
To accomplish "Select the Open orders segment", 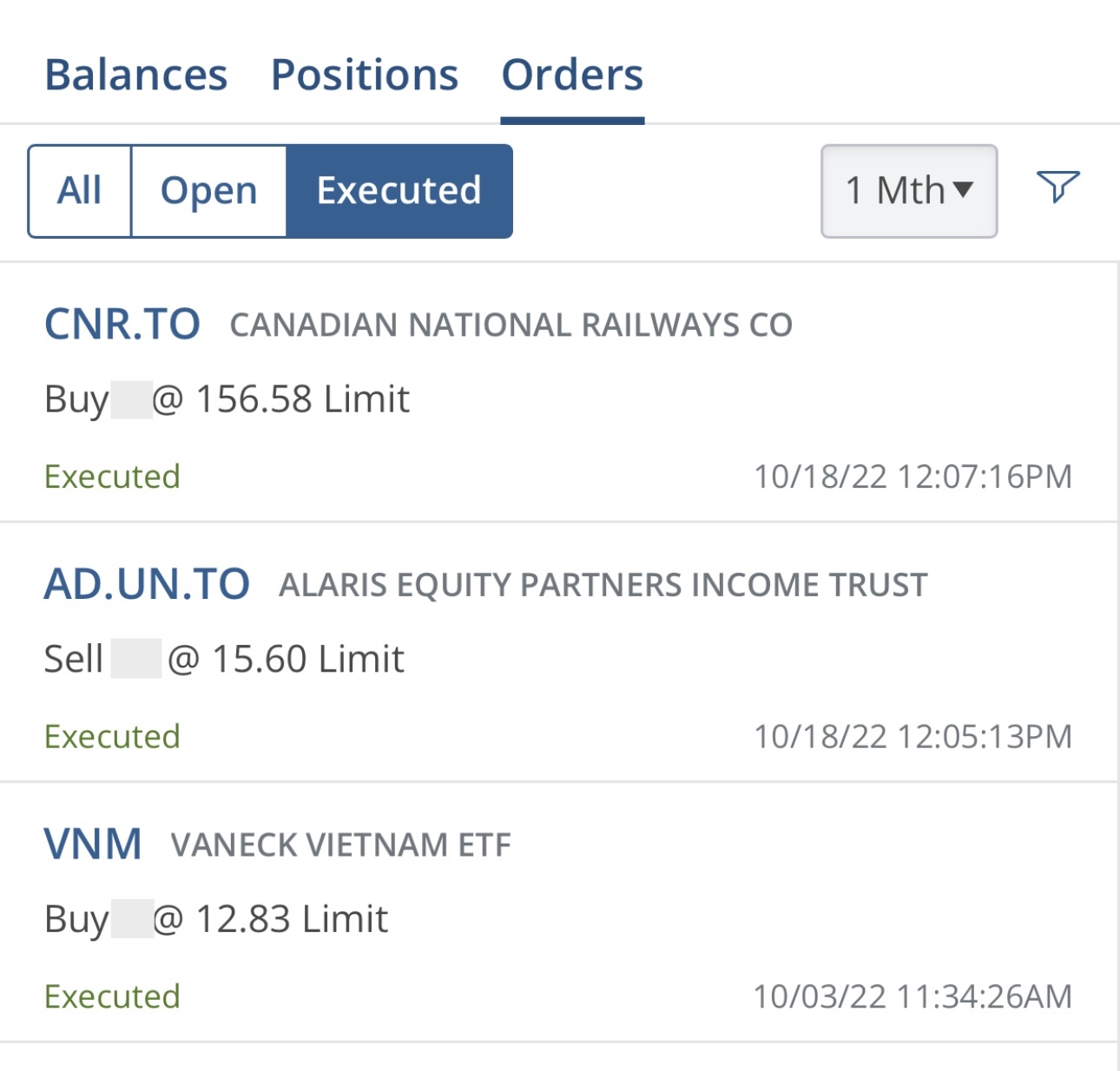I will pyautogui.click(x=208, y=191).
